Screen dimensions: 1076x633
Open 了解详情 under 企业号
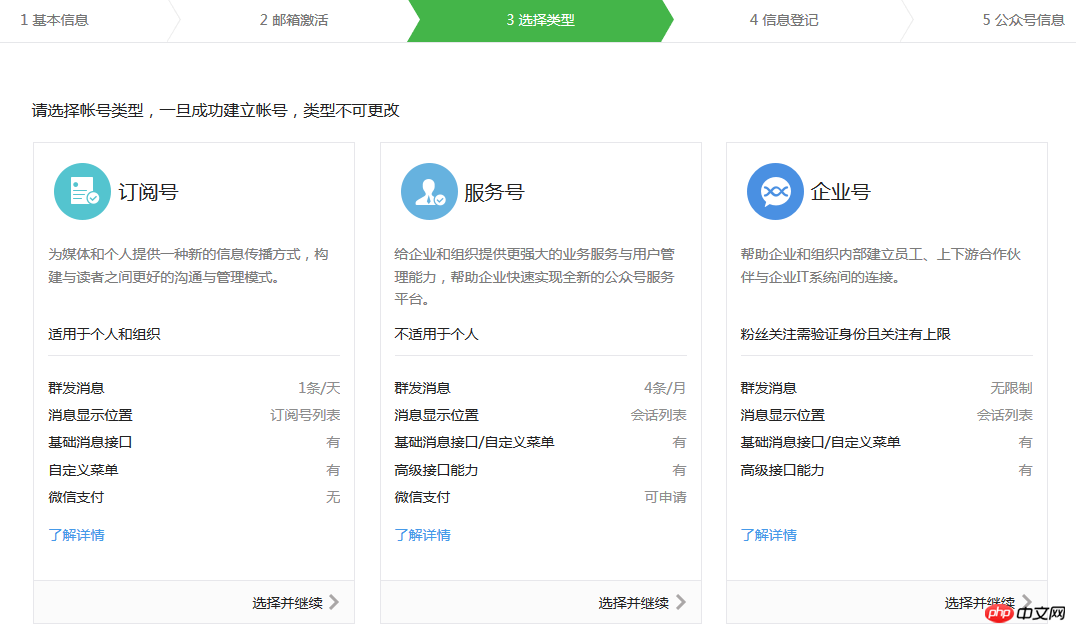(x=770, y=535)
